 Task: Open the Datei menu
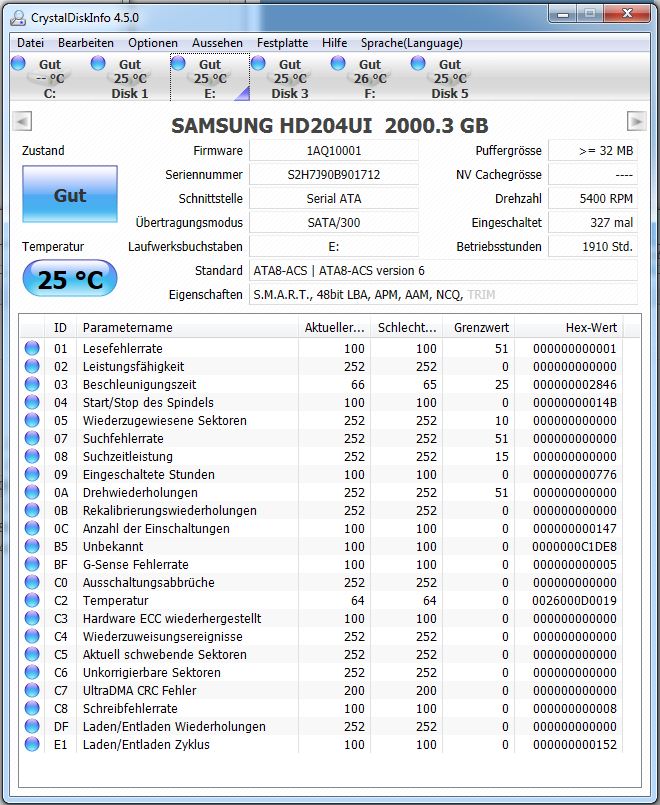click(30, 43)
